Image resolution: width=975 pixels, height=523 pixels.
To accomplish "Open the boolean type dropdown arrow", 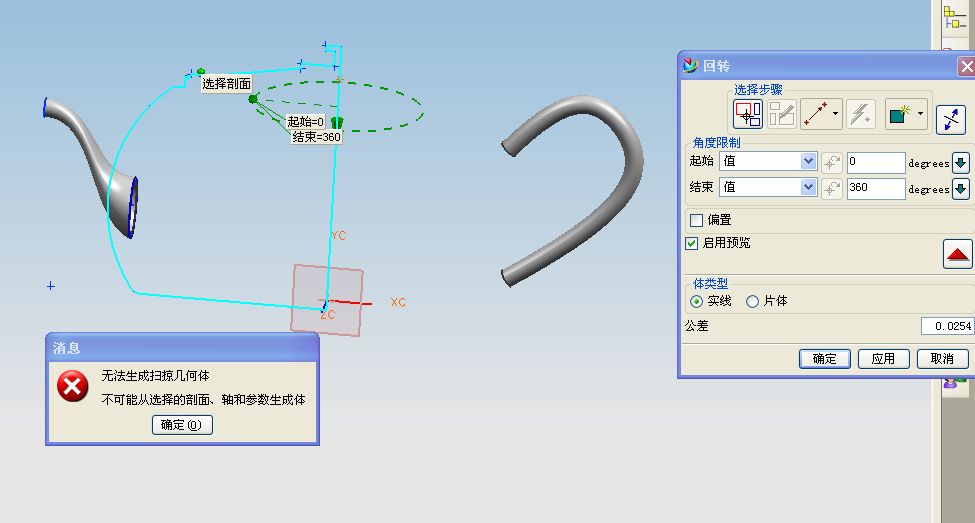I will click(x=921, y=114).
